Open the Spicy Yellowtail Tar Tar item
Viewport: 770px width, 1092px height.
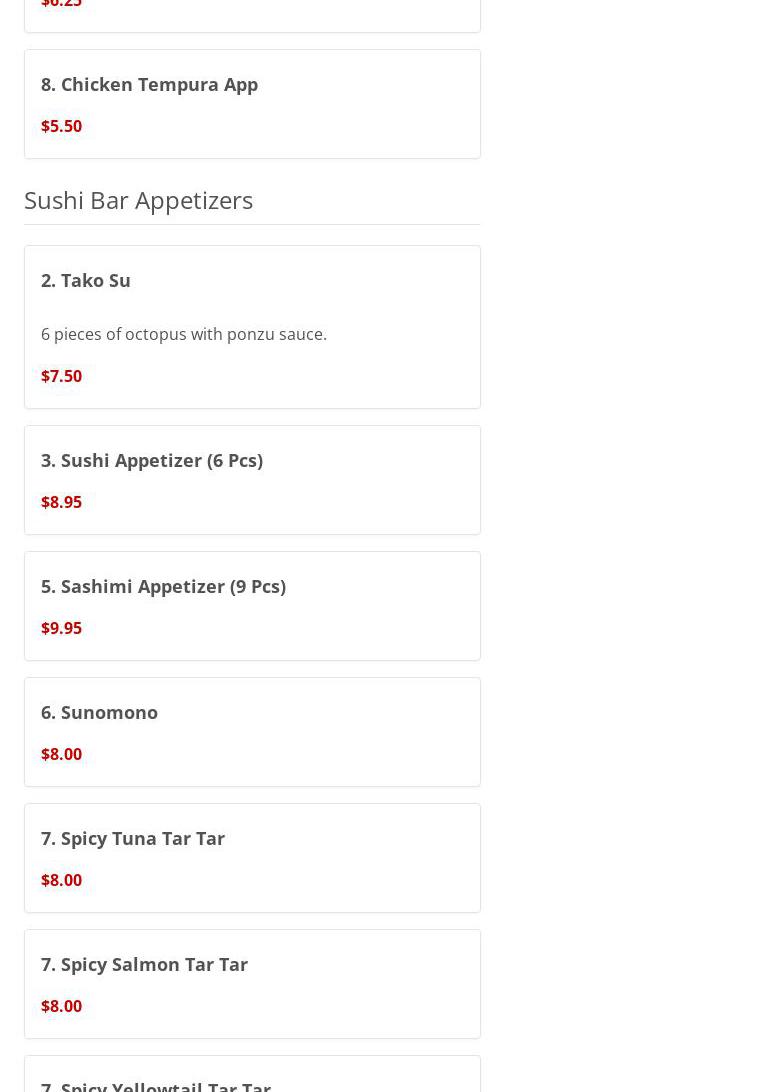click(156, 1084)
